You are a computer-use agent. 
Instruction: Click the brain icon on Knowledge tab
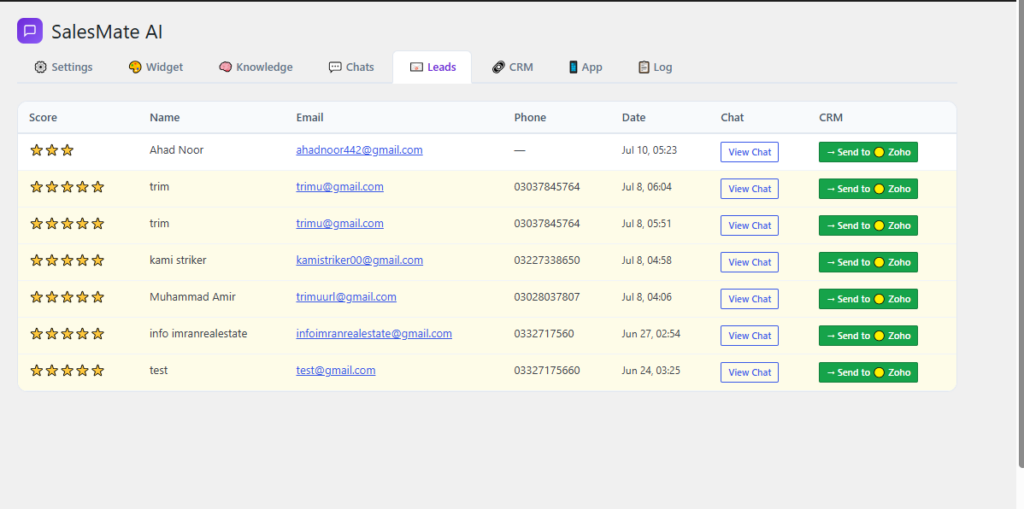coord(225,67)
